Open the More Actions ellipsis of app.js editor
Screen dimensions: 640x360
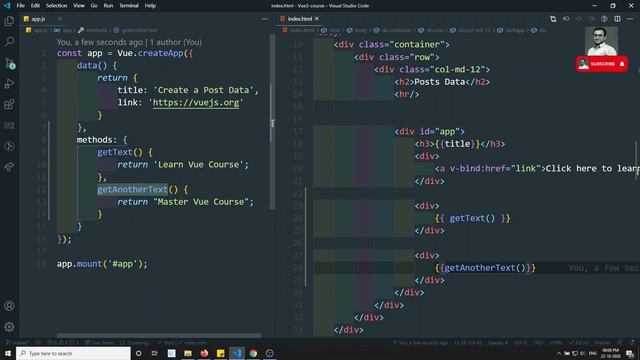click(265, 19)
